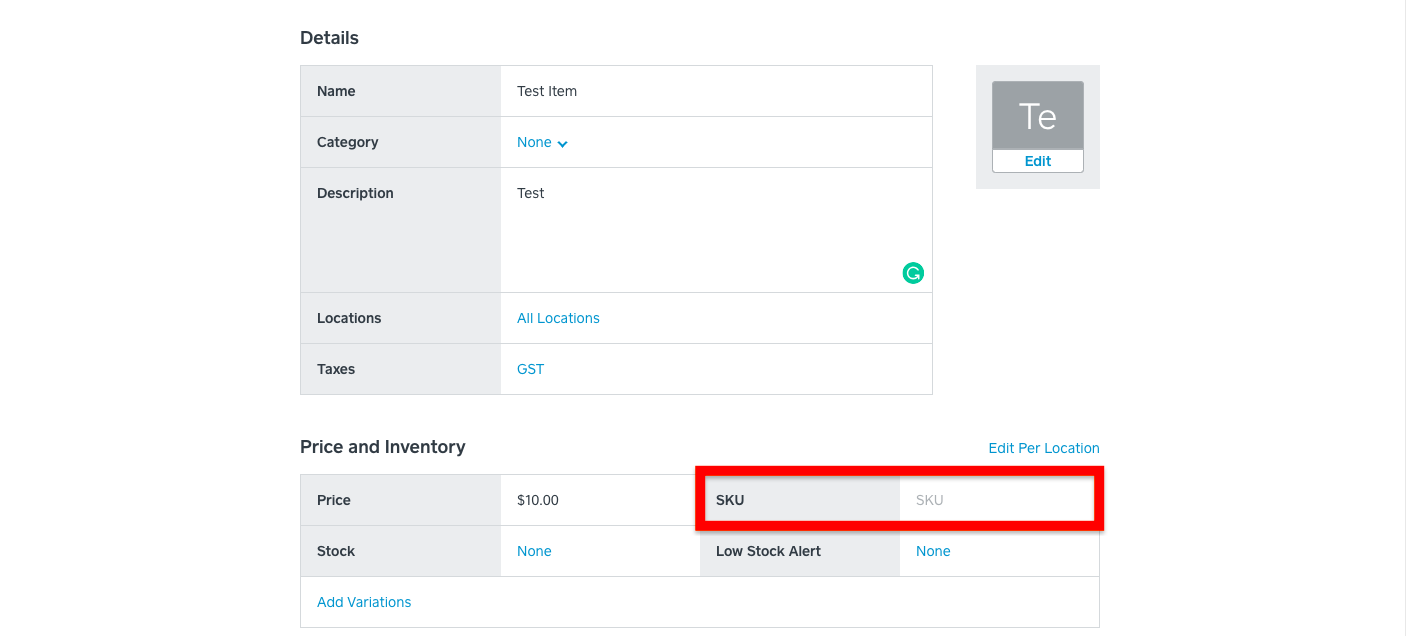Image resolution: width=1406 pixels, height=636 pixels.
Task: Click the green Grammarly icon in Description
Action: [913, 273]
